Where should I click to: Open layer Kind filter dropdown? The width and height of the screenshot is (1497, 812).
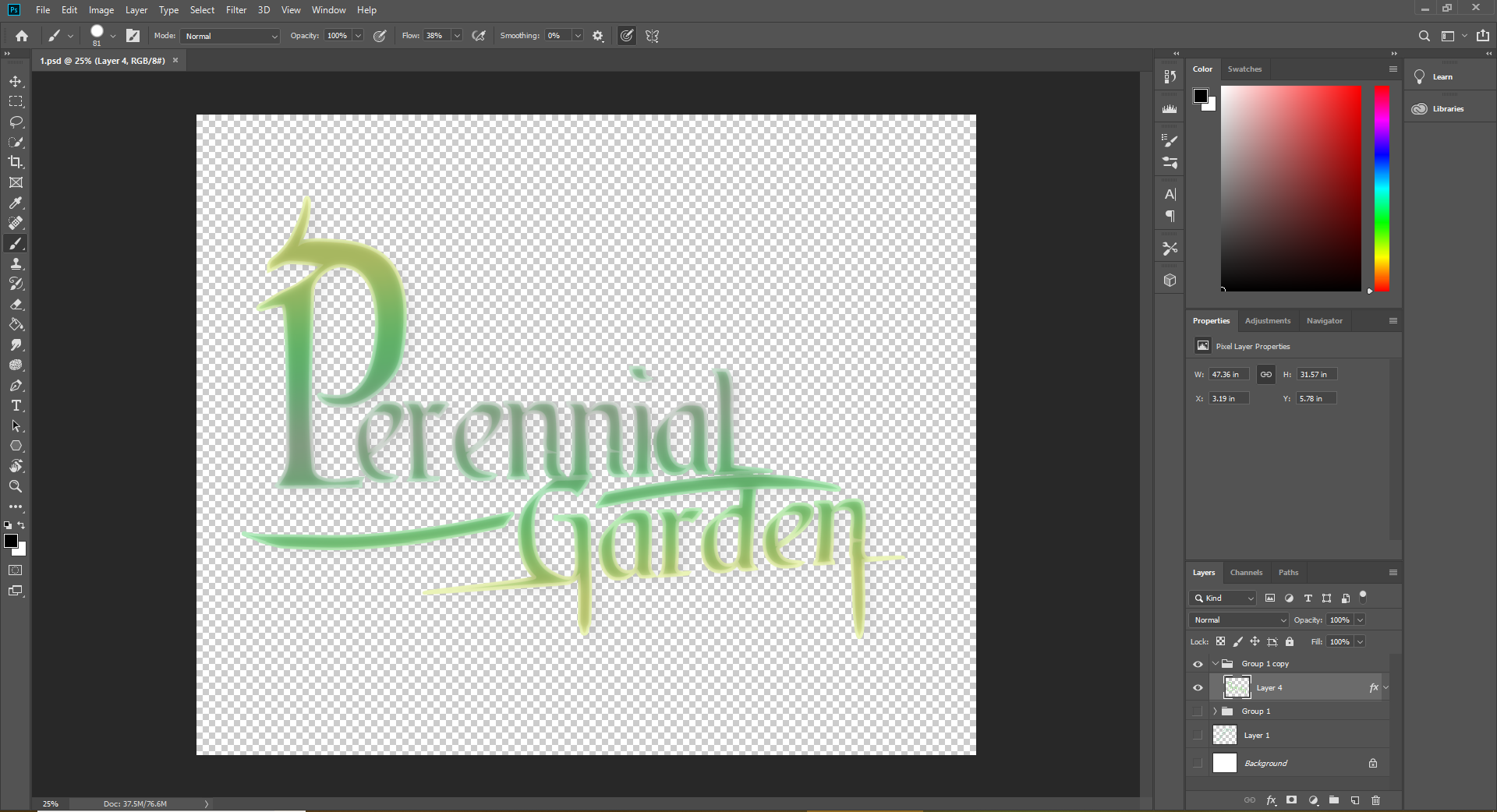[x=1223, y=598]
